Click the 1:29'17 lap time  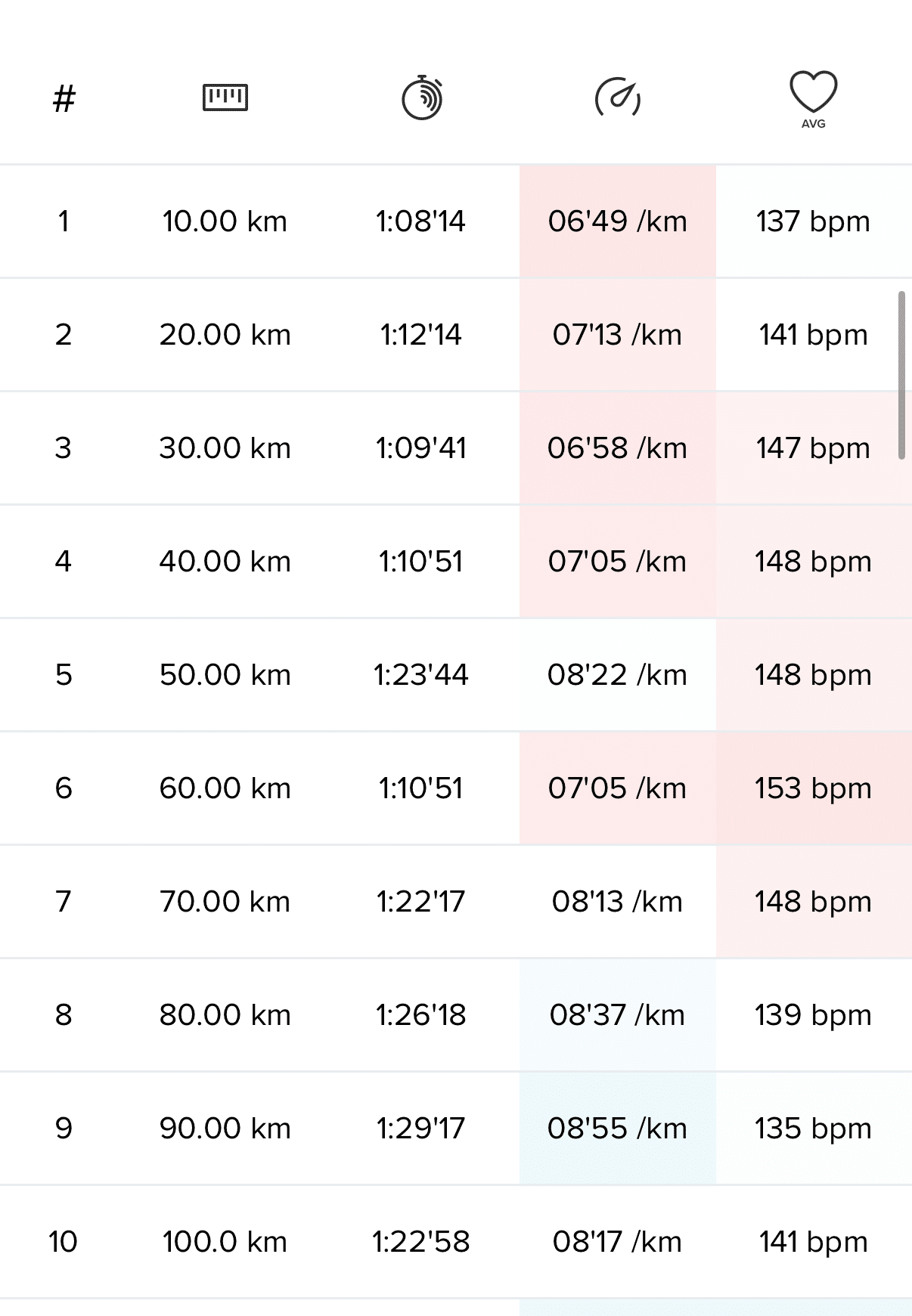(x=421, y=1129)
